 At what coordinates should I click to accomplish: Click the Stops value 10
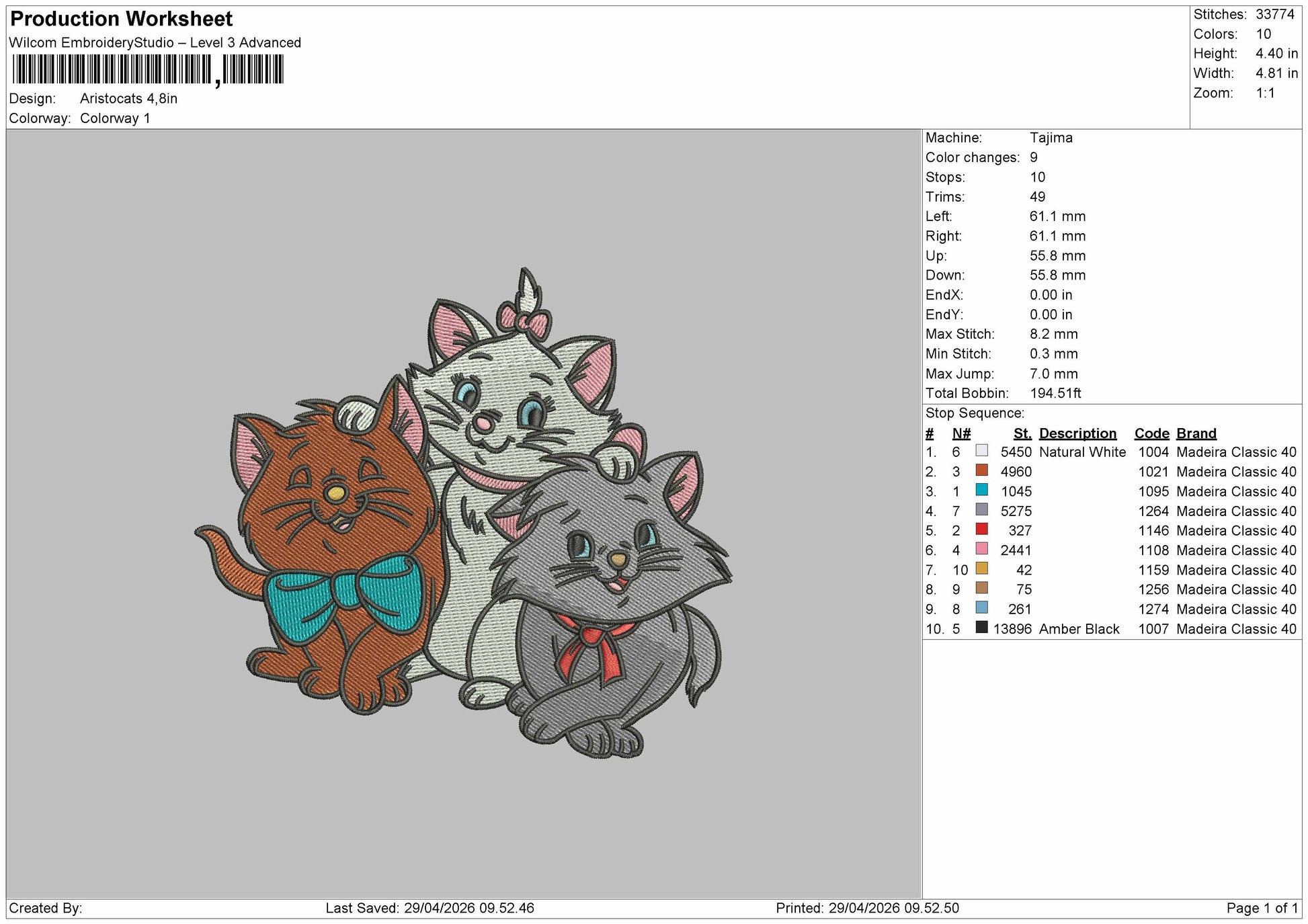[1038, 177]
